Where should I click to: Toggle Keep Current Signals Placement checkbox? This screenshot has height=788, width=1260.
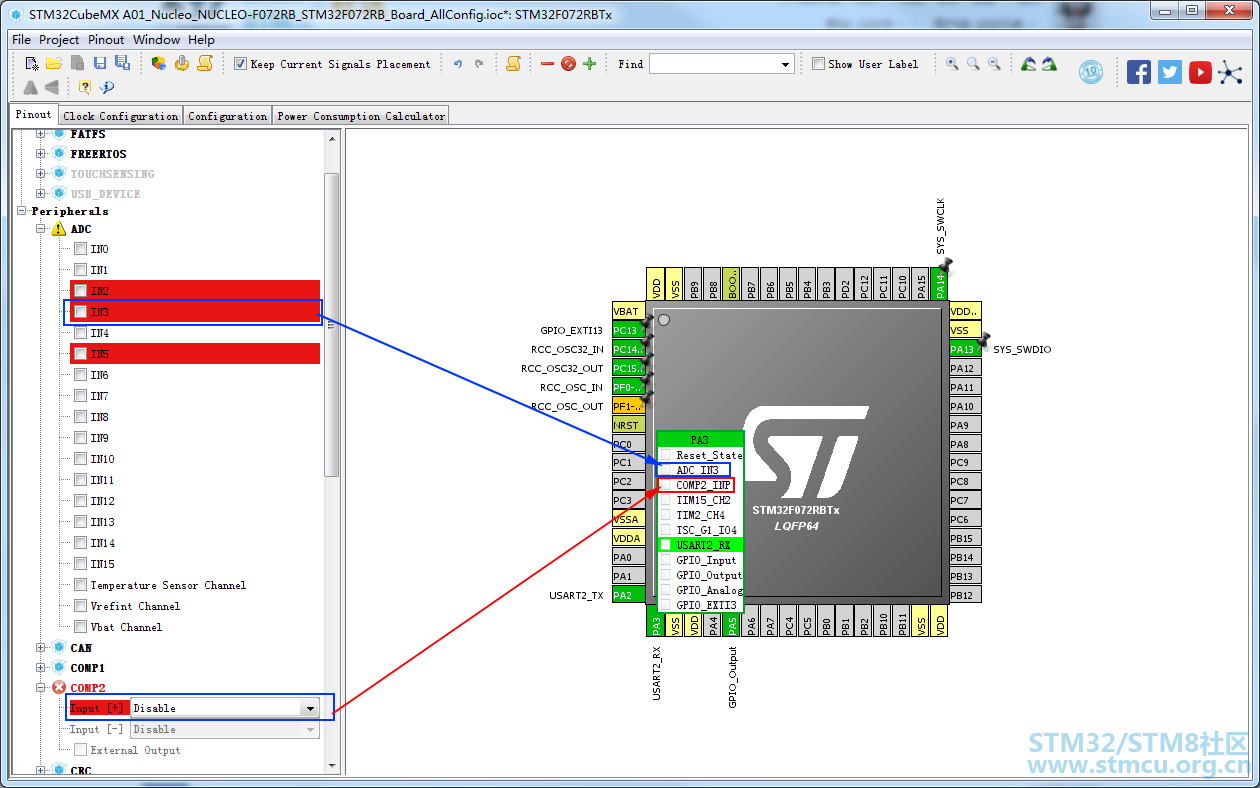pos(240,64)
